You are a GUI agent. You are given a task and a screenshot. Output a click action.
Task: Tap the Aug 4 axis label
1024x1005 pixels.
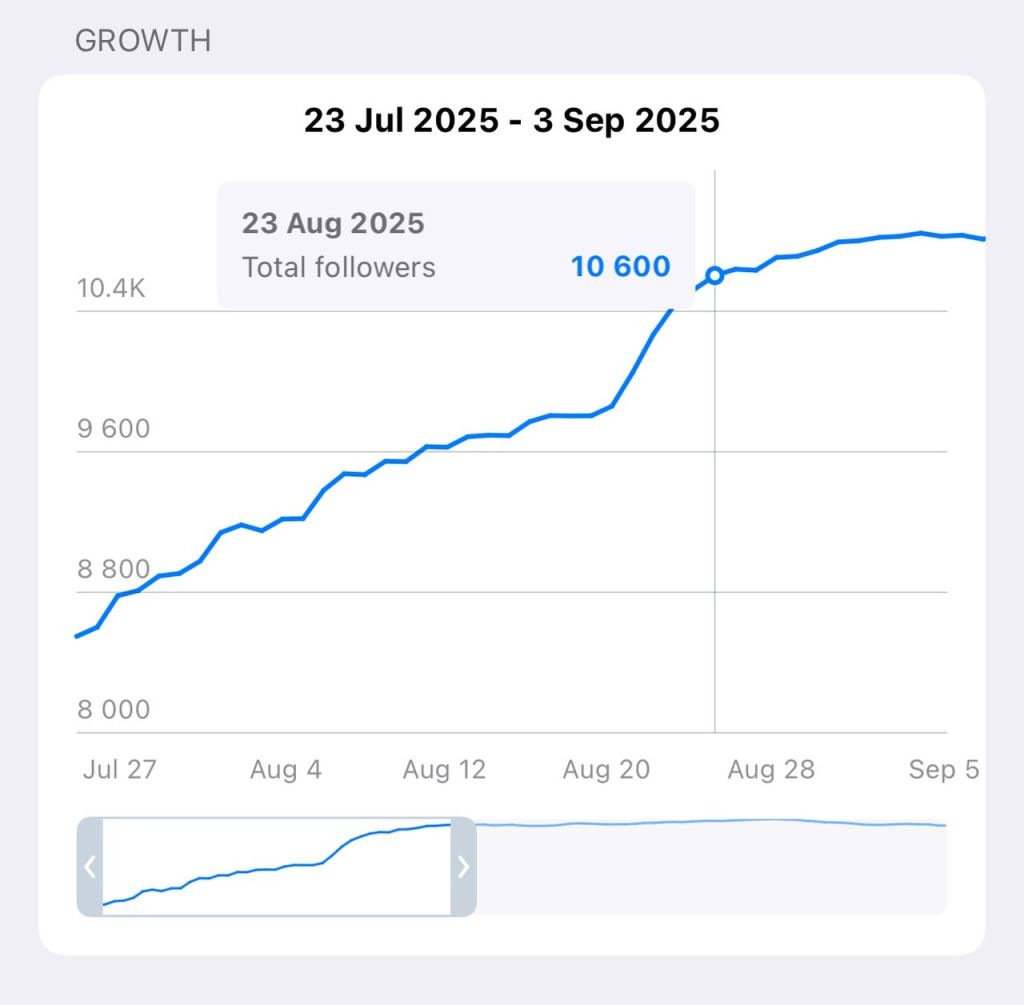click(286, 769)
